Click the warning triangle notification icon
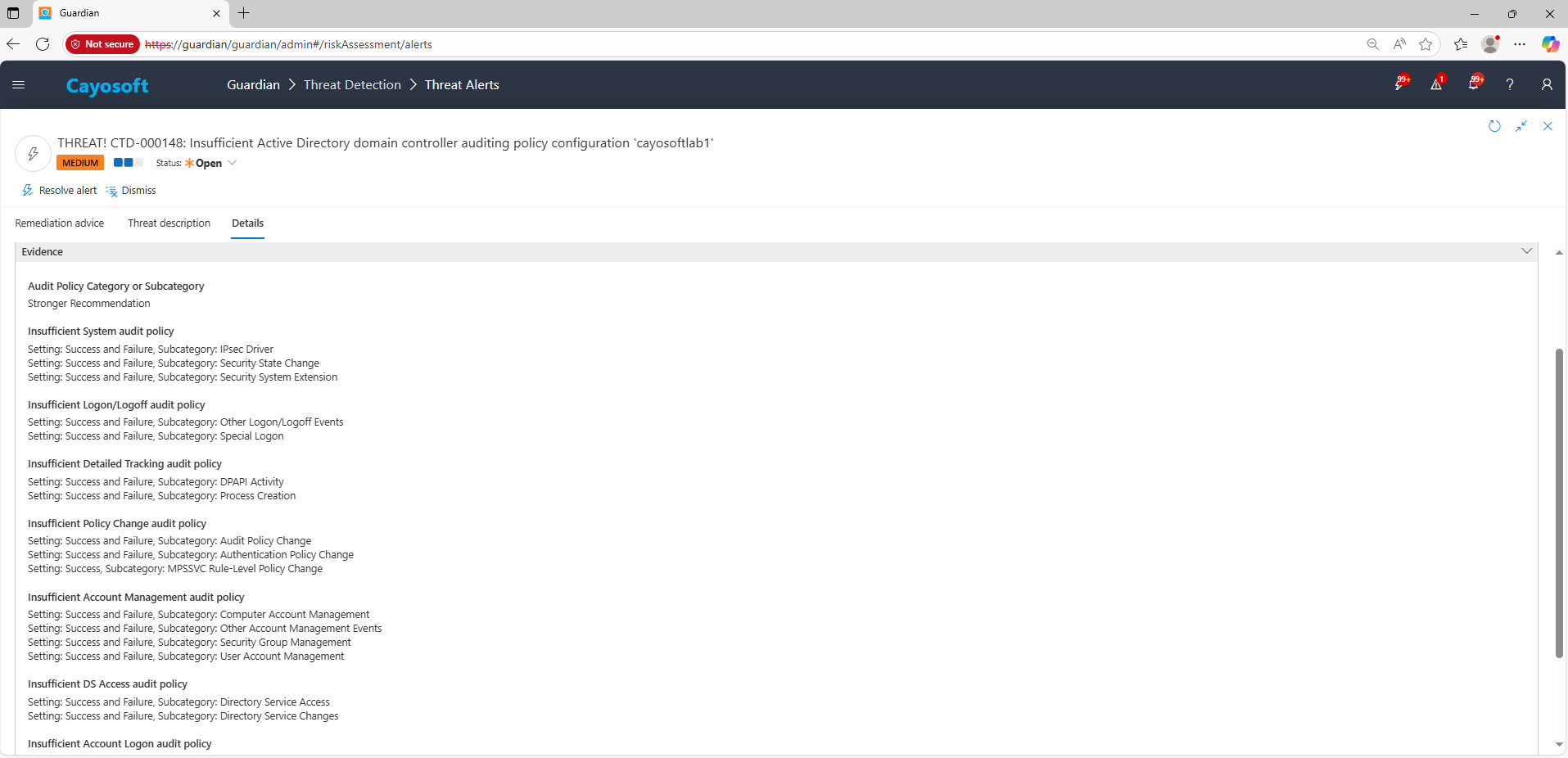The height and width of the screenshot is (758, 1568). (x=1437, y=84)
